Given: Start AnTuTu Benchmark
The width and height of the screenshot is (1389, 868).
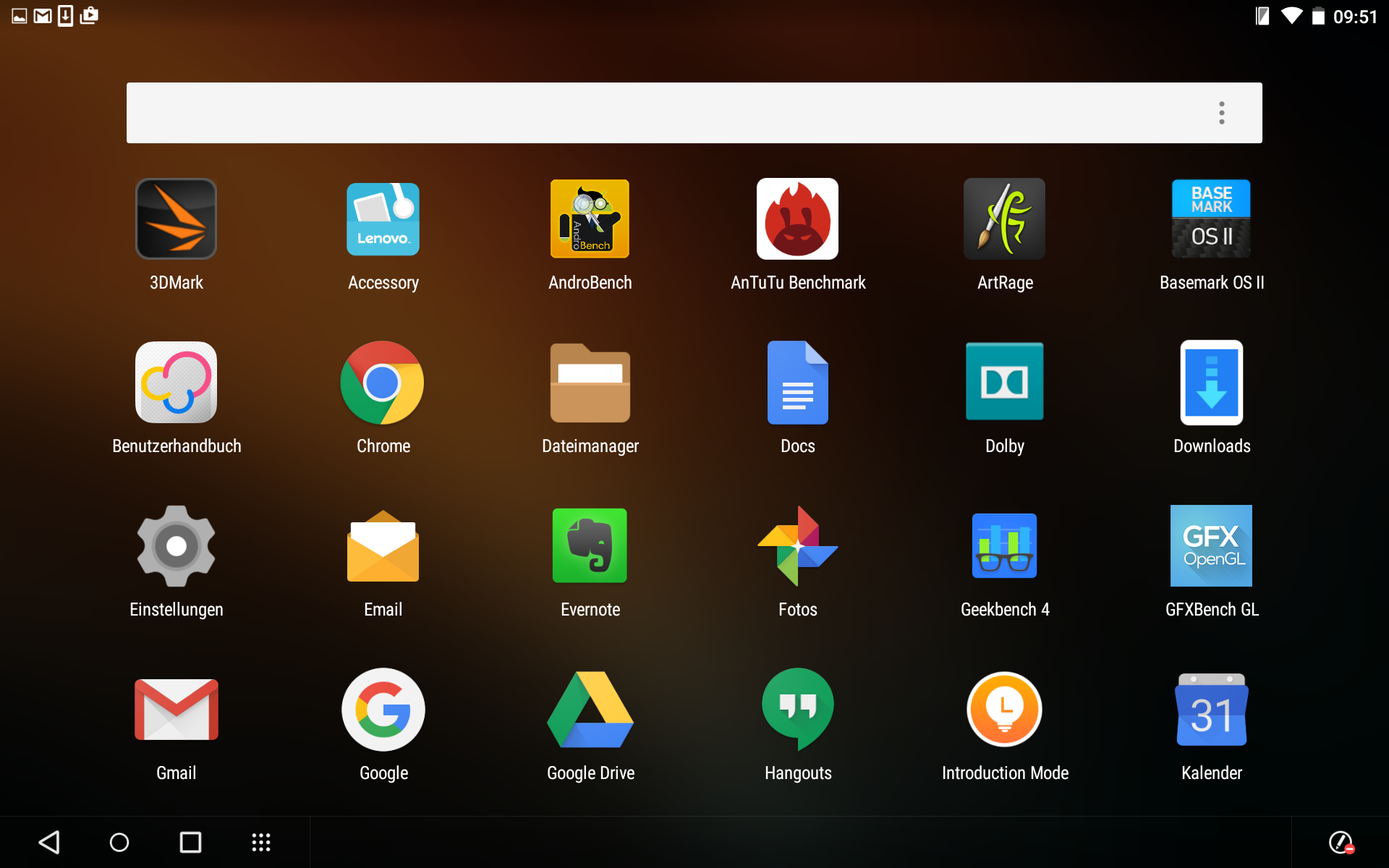Looking at the screenshot, I should click(x=798, y=219).
